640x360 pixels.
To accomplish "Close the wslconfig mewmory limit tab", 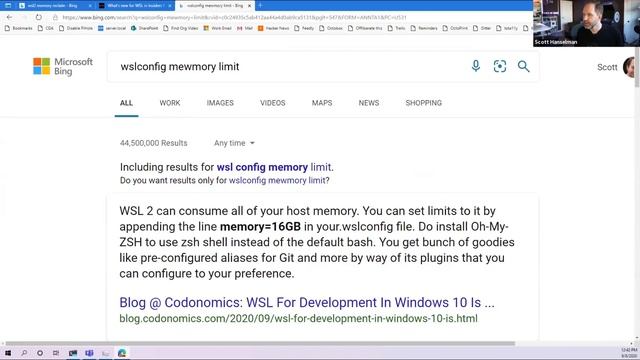I will pyautogui.click(x=249, y=6).
